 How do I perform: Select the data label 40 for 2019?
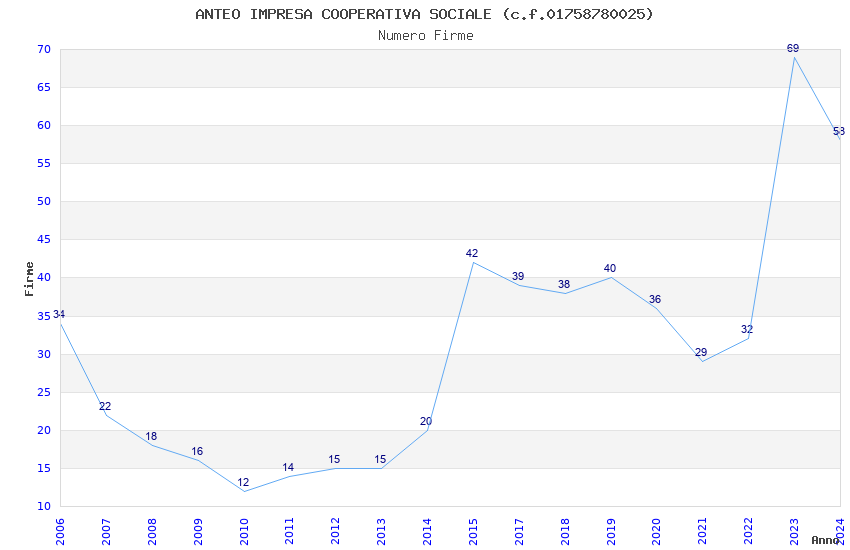[x=610, y=268]
